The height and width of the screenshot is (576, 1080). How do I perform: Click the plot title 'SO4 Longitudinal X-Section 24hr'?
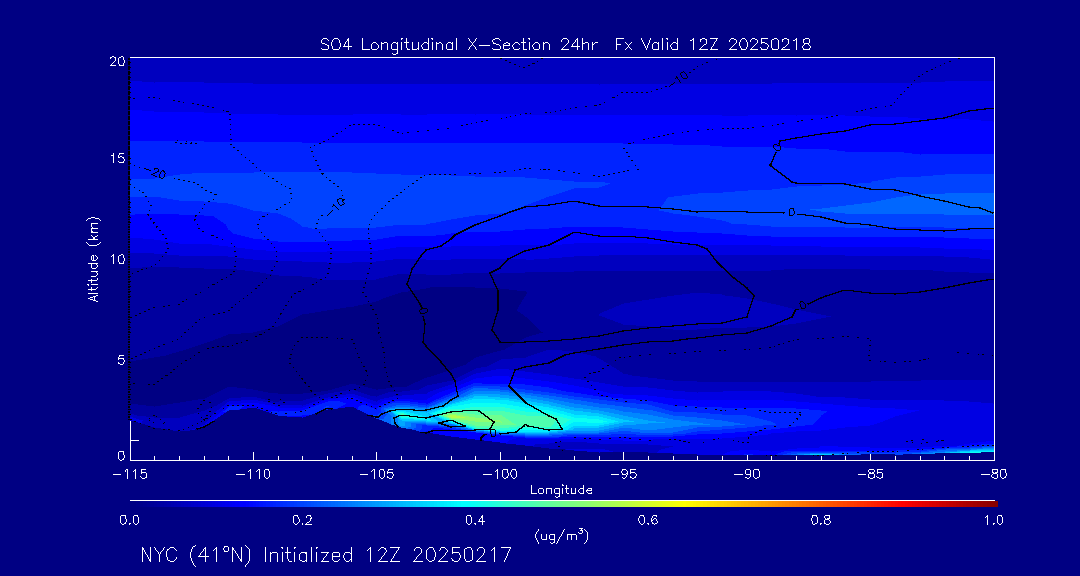[459, 45]
